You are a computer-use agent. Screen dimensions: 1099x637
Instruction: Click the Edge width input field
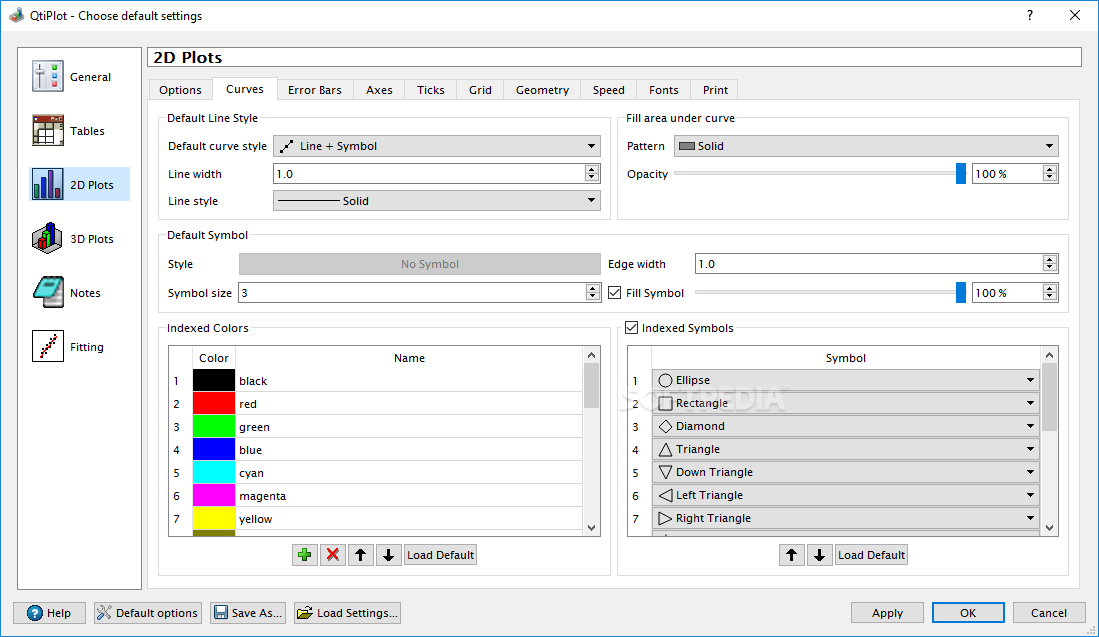click(869, 264)
